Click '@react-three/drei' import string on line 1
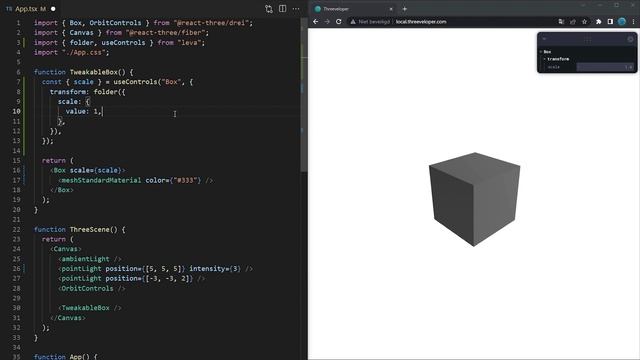 click(211, 23)
